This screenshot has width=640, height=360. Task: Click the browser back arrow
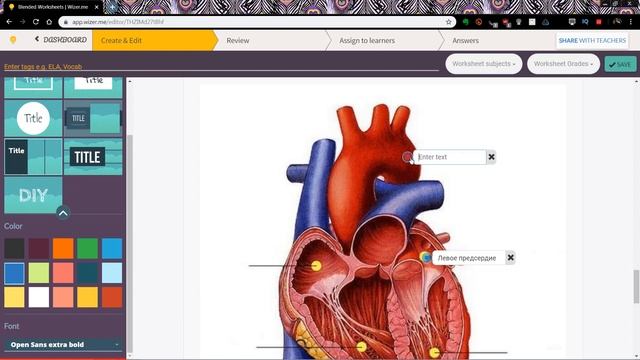pos(9,22)
